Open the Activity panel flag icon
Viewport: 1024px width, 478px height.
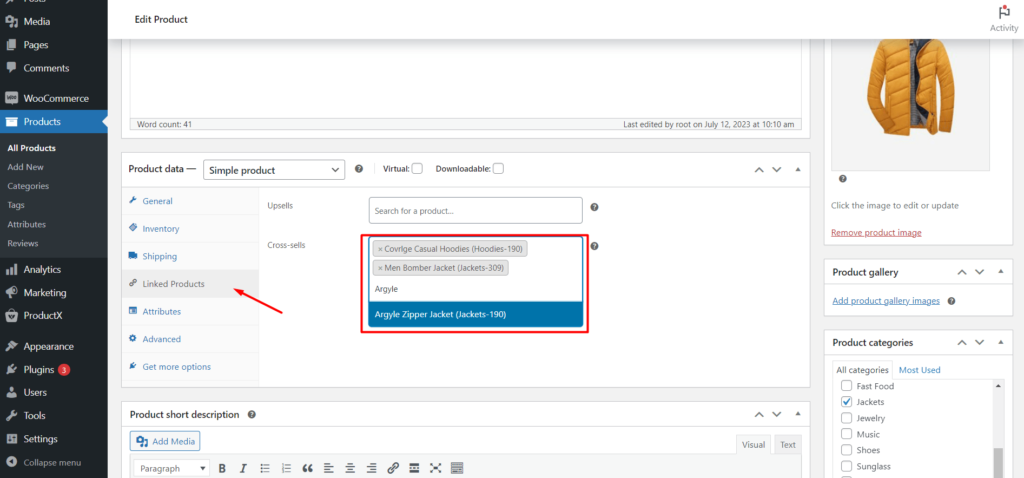pyautogui.click(x=1004, y=13)
